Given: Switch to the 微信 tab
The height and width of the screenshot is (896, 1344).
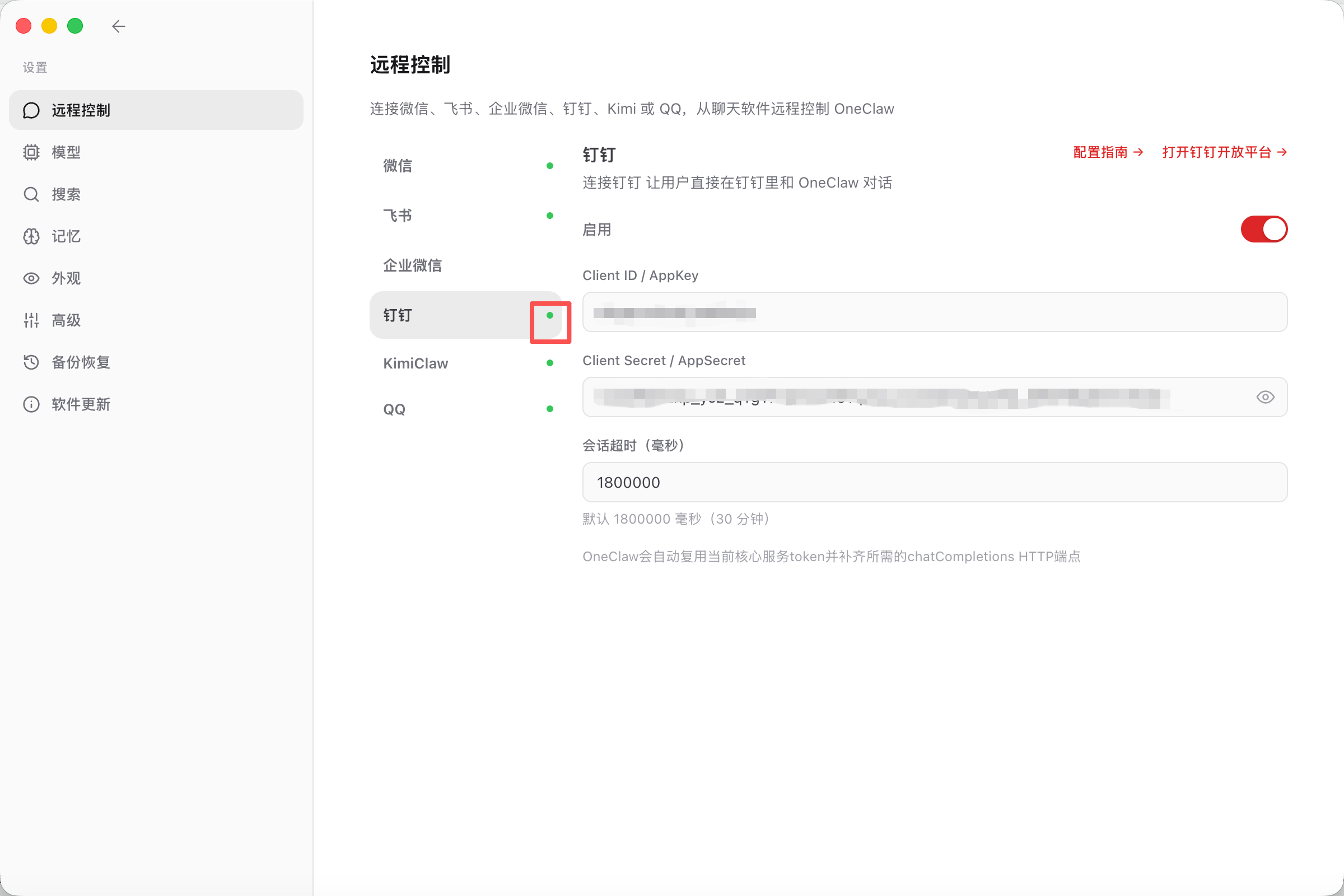Looking at the screenshot, I should (398, 165).
